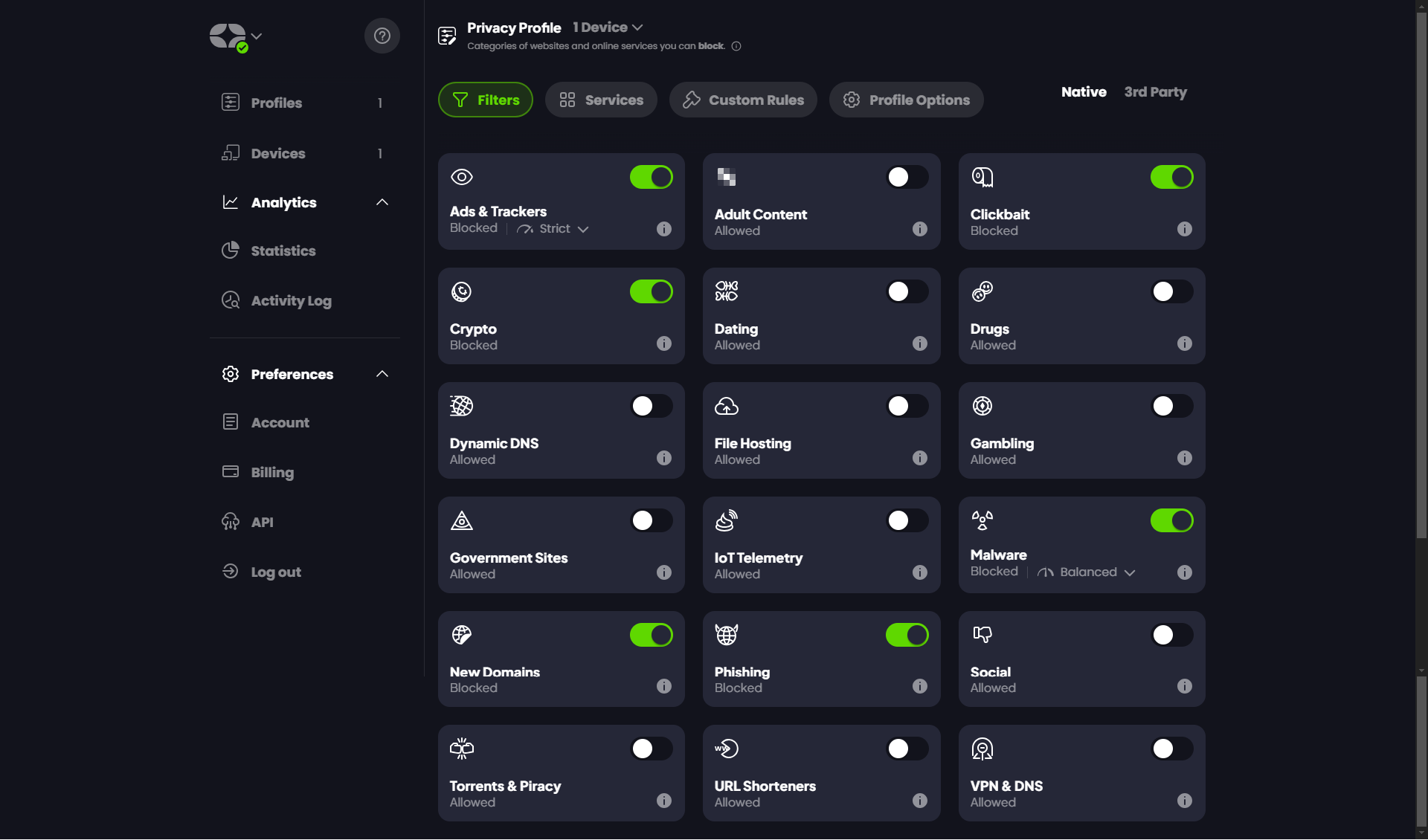Click Log out in sidebar
Screen dimensions: 1428x840
coord(275,572)
